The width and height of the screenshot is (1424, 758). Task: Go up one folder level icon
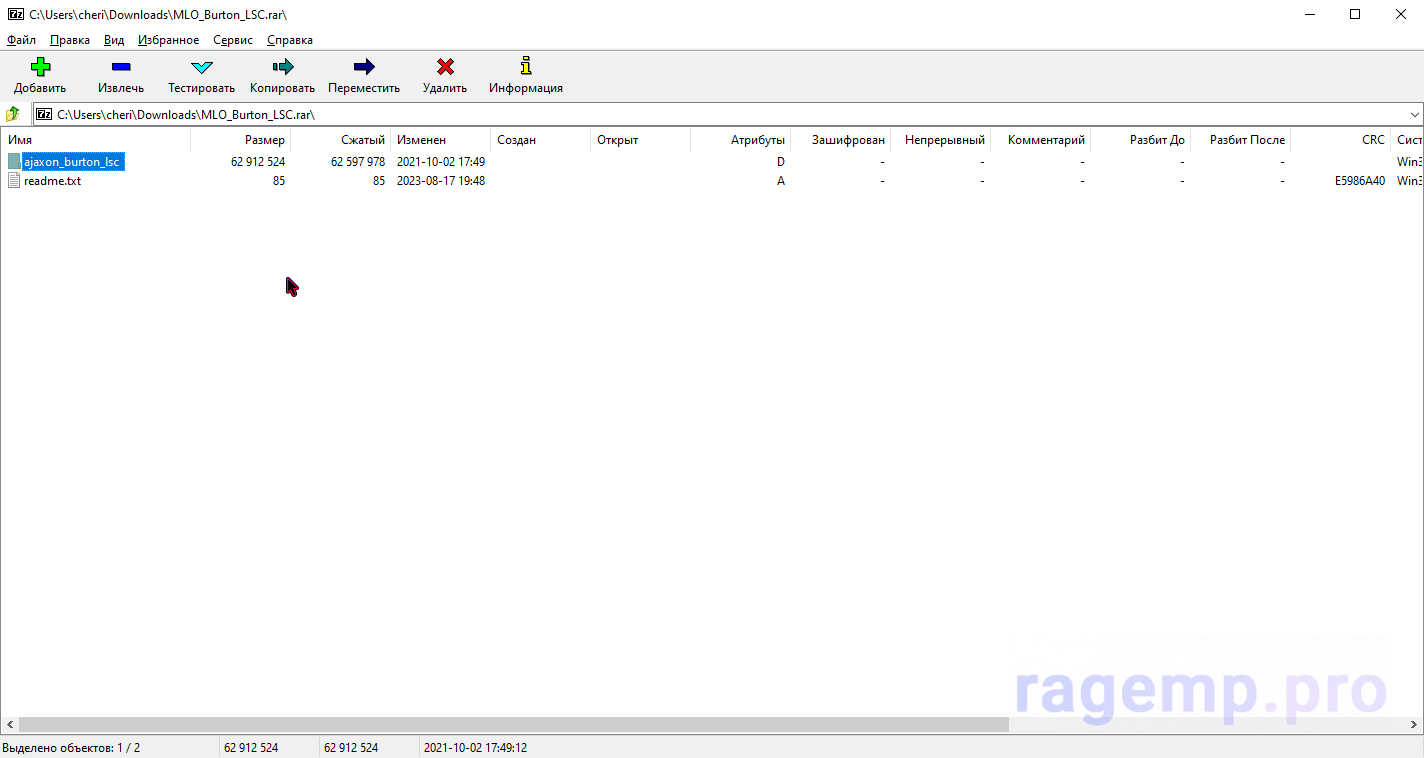[13, 114]
